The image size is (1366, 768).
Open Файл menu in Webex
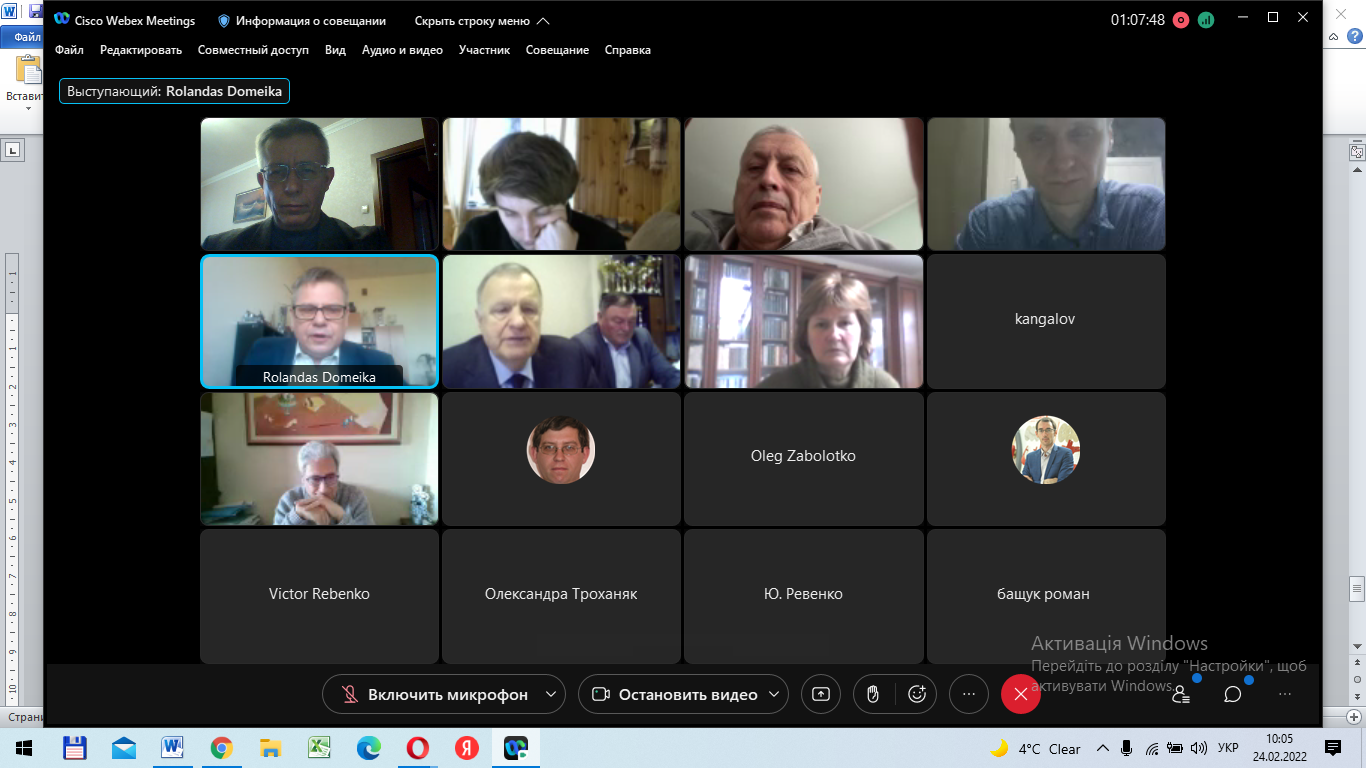[x=69, y=50]
